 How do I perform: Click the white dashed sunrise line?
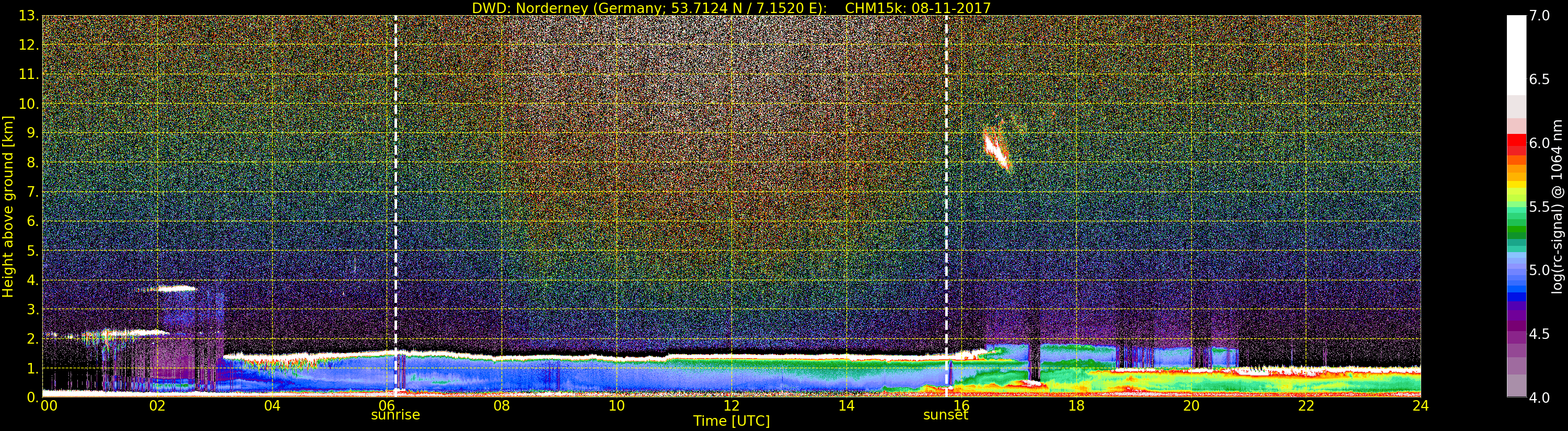point(396,183)
